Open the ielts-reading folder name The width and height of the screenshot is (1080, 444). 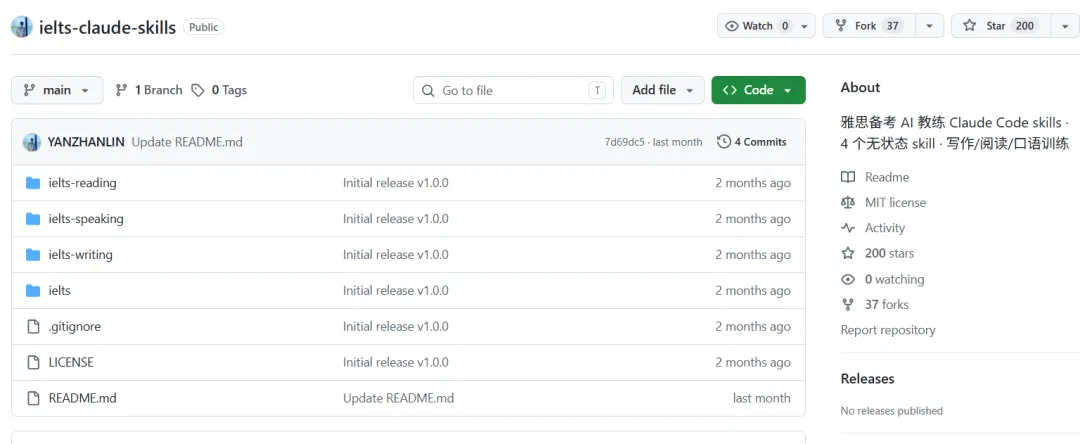point(83,183)
